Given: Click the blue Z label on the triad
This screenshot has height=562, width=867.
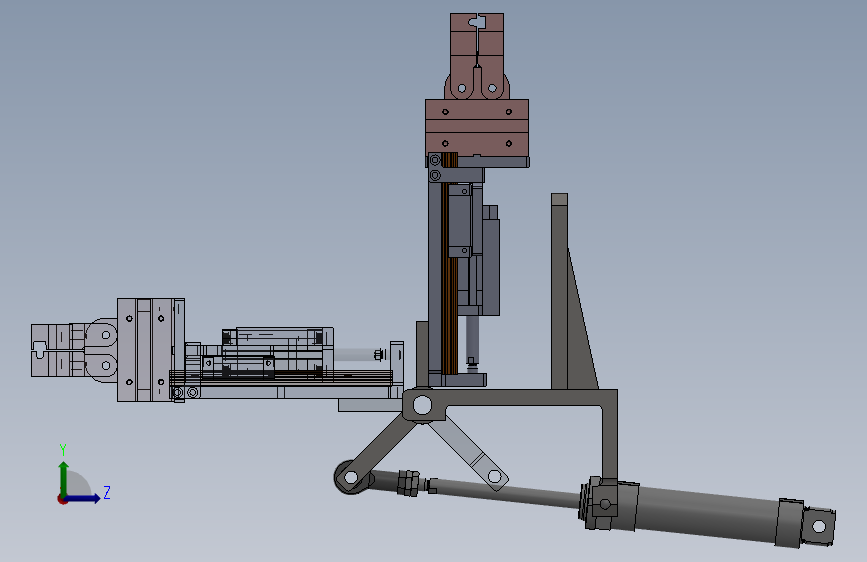Looking at the screenshot, I should (x=107, y=492).
